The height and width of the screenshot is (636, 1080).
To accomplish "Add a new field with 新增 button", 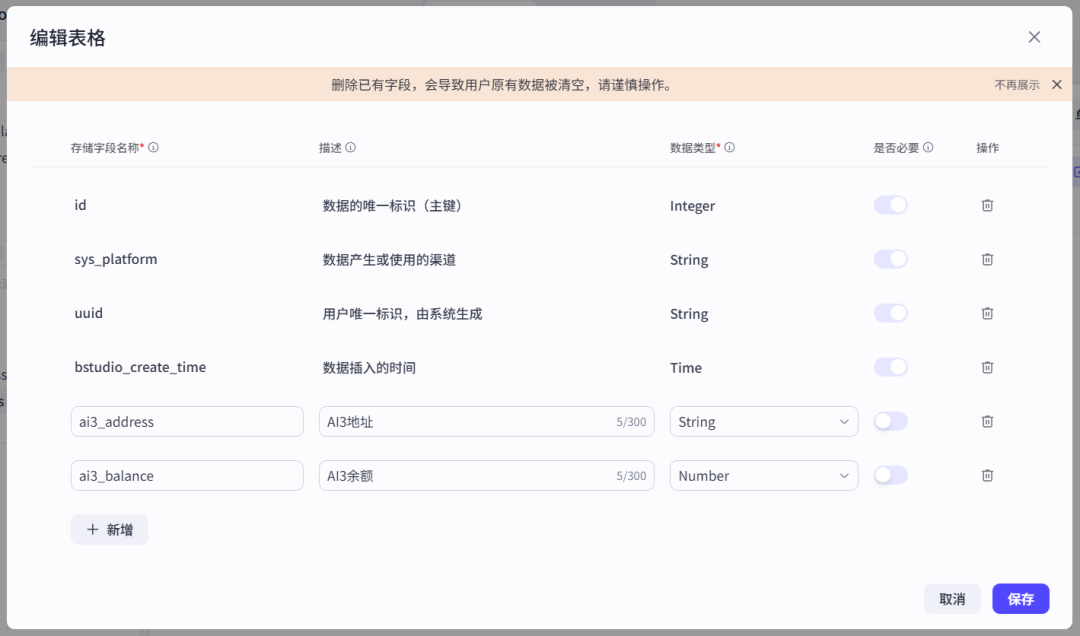I will pos(110,529).
